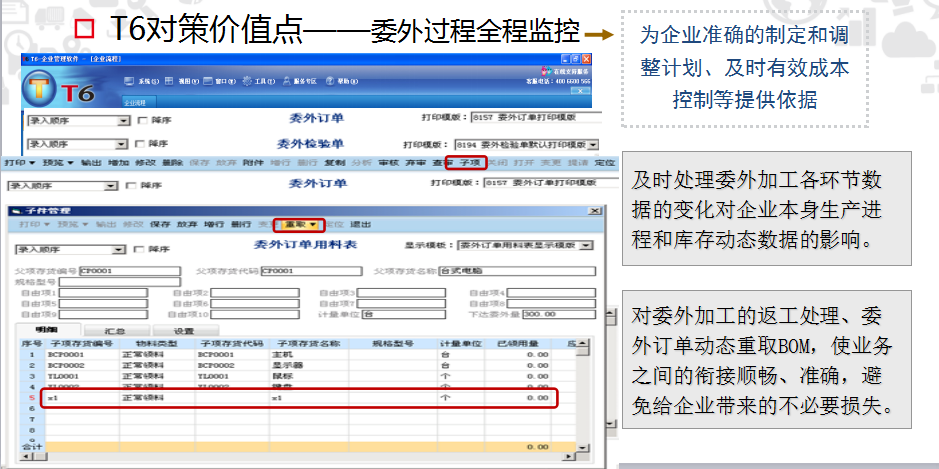Image resolution: width=939 pixels, height=469 pixels.
Task: Close the inner 企业流程 page with X
Action: 580,90
